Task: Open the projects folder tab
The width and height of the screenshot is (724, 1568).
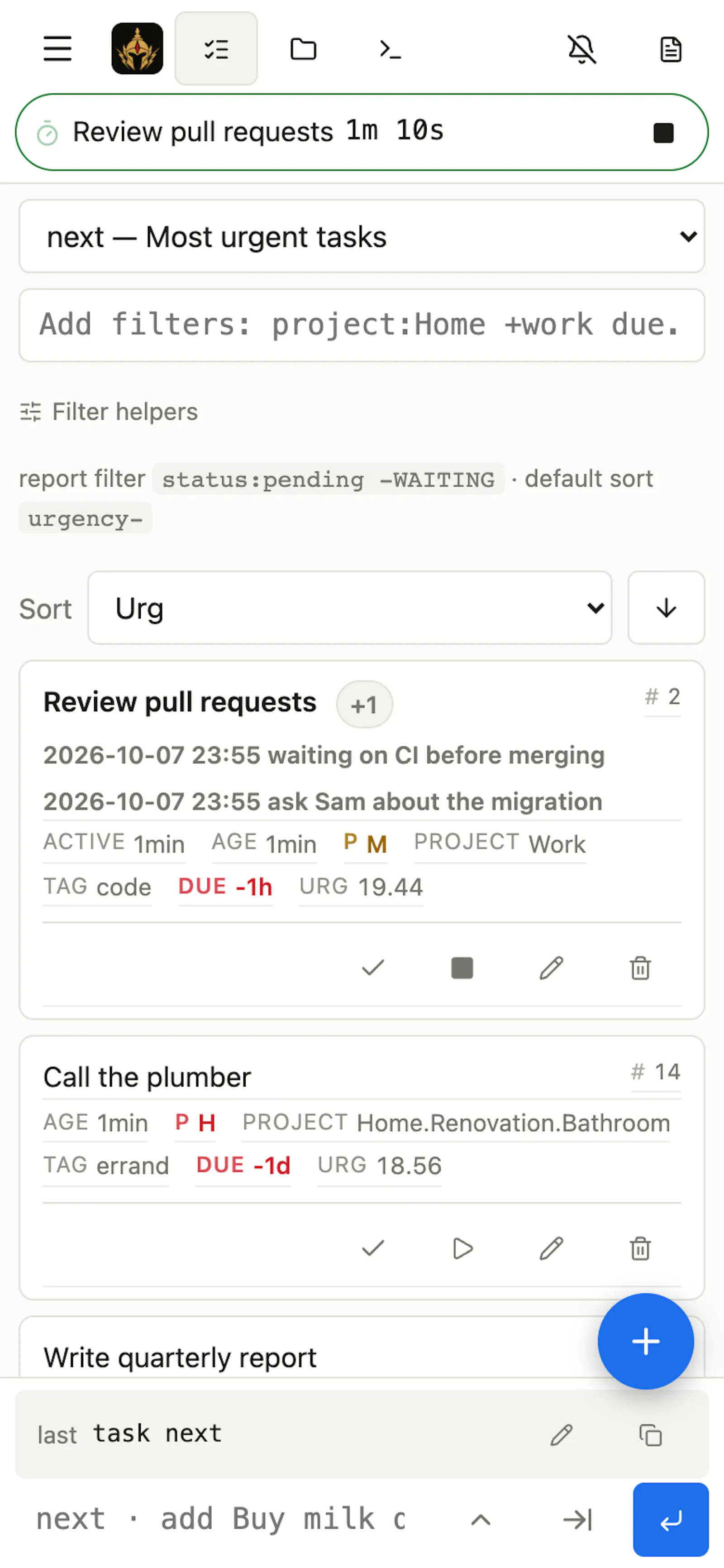Action: [303, 49]
